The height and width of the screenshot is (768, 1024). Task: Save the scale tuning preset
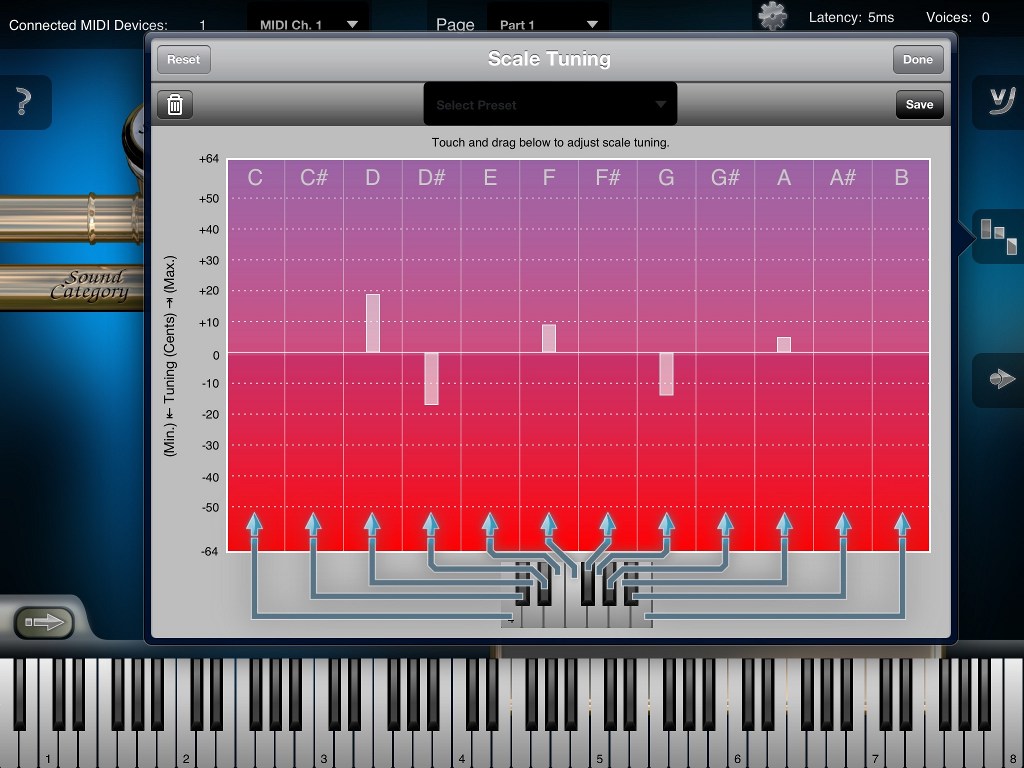pyautogui.click(x=919, y=105)
